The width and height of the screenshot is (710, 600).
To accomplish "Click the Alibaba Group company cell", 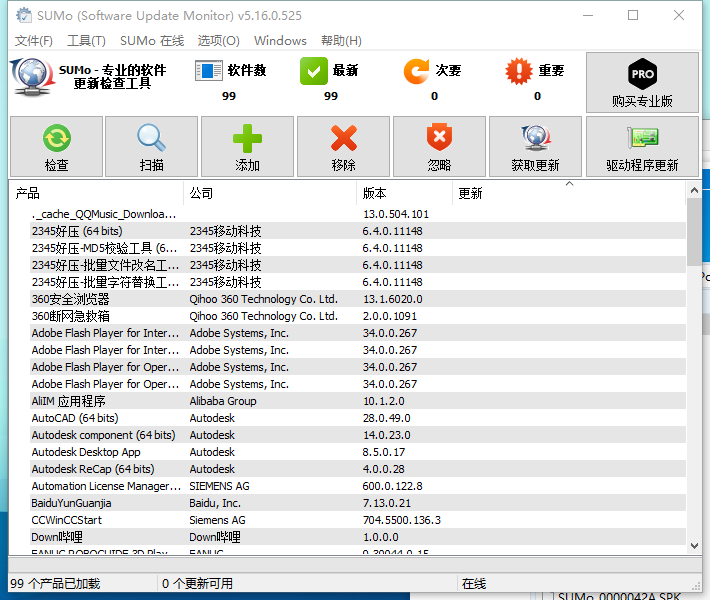I will click(x=223, y=401).
